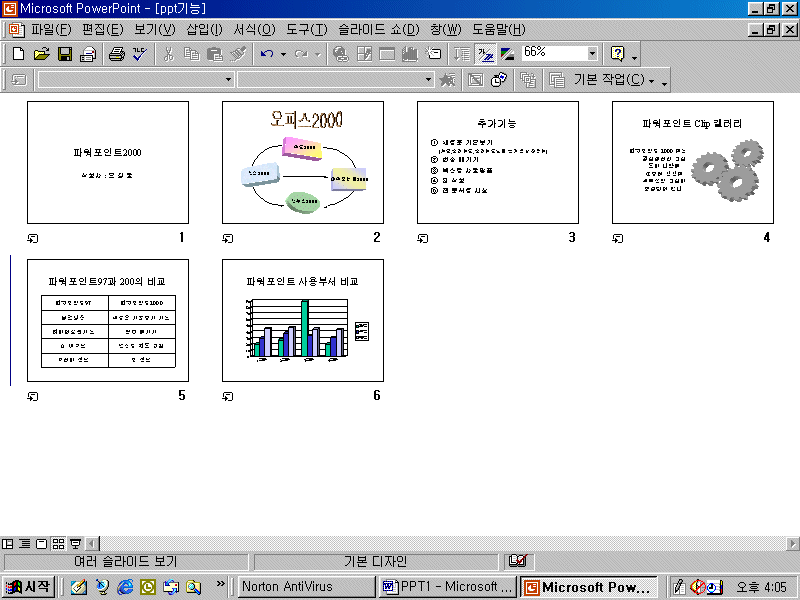The height and width of the screenshot is (600, 800).
Task: Open the 66% zoom dropdown
Action: tap(592, 53)
